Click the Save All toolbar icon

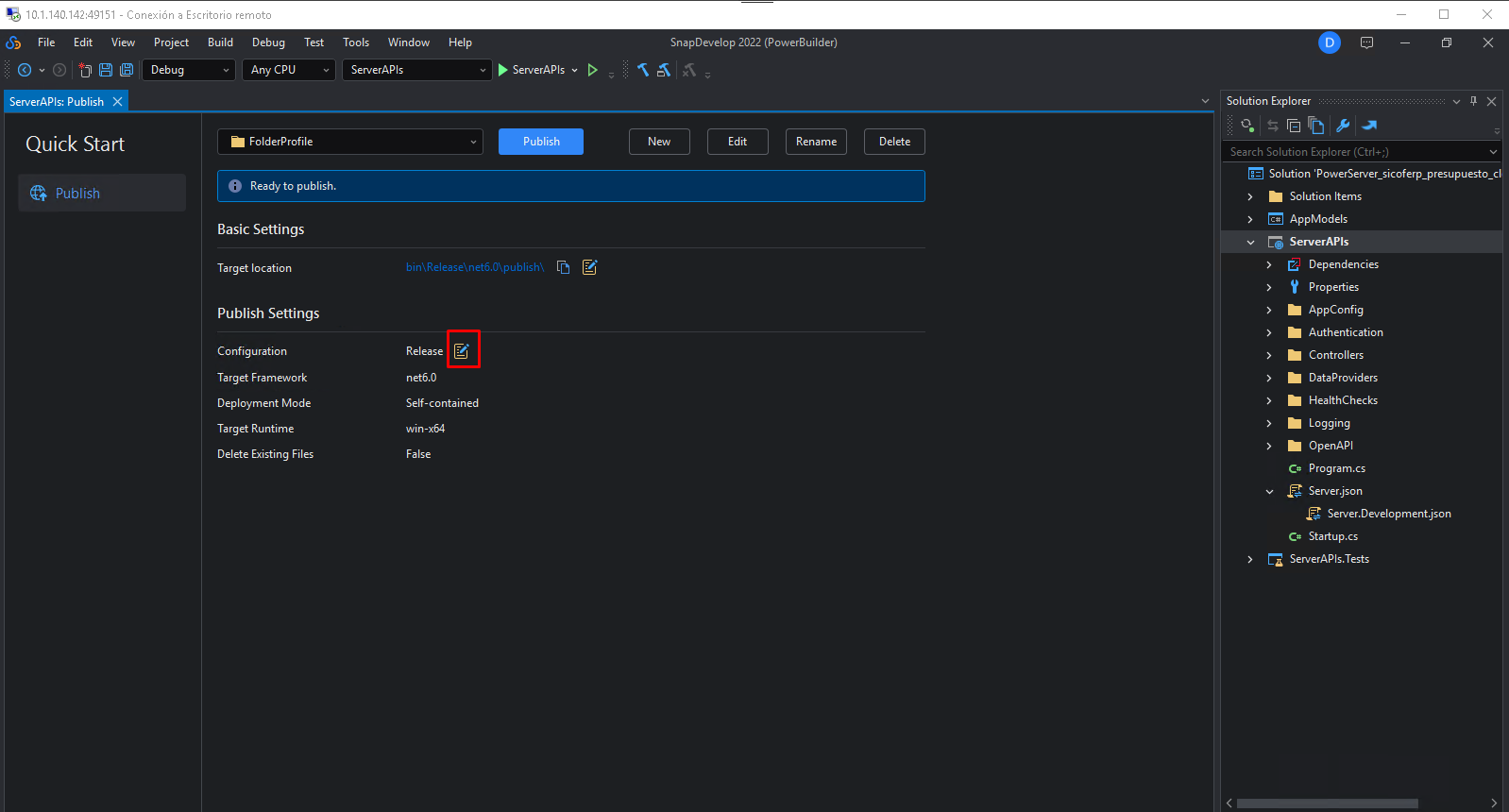[x=127, y=70]
